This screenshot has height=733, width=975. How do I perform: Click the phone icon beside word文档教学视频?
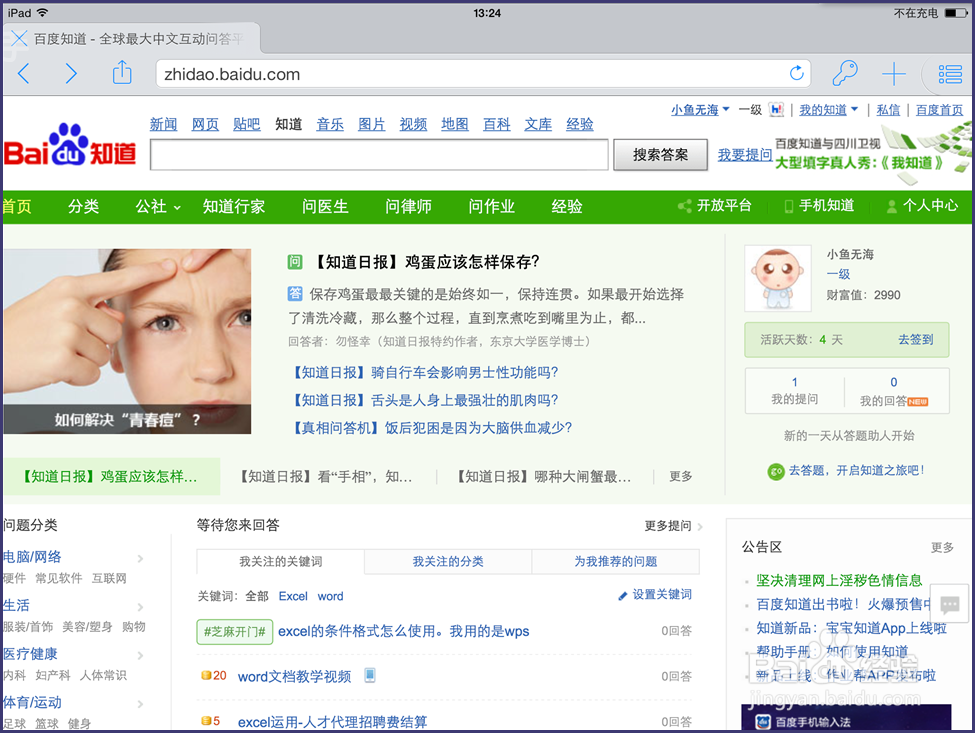click(x=369, y=675)
